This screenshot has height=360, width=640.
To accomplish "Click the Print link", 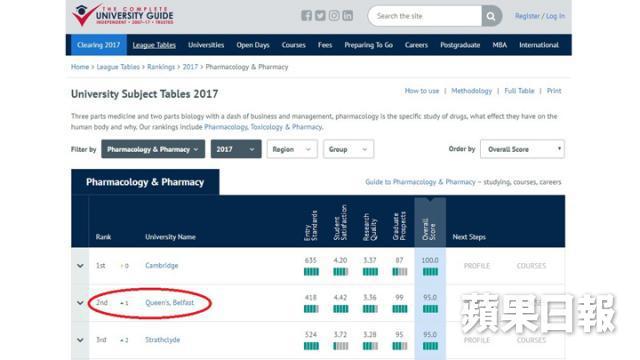I will tap(554, 91).
